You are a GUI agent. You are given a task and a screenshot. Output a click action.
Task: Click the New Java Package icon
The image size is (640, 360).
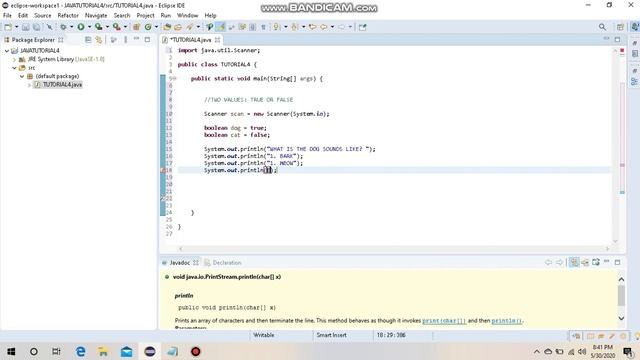coord(136,27)
